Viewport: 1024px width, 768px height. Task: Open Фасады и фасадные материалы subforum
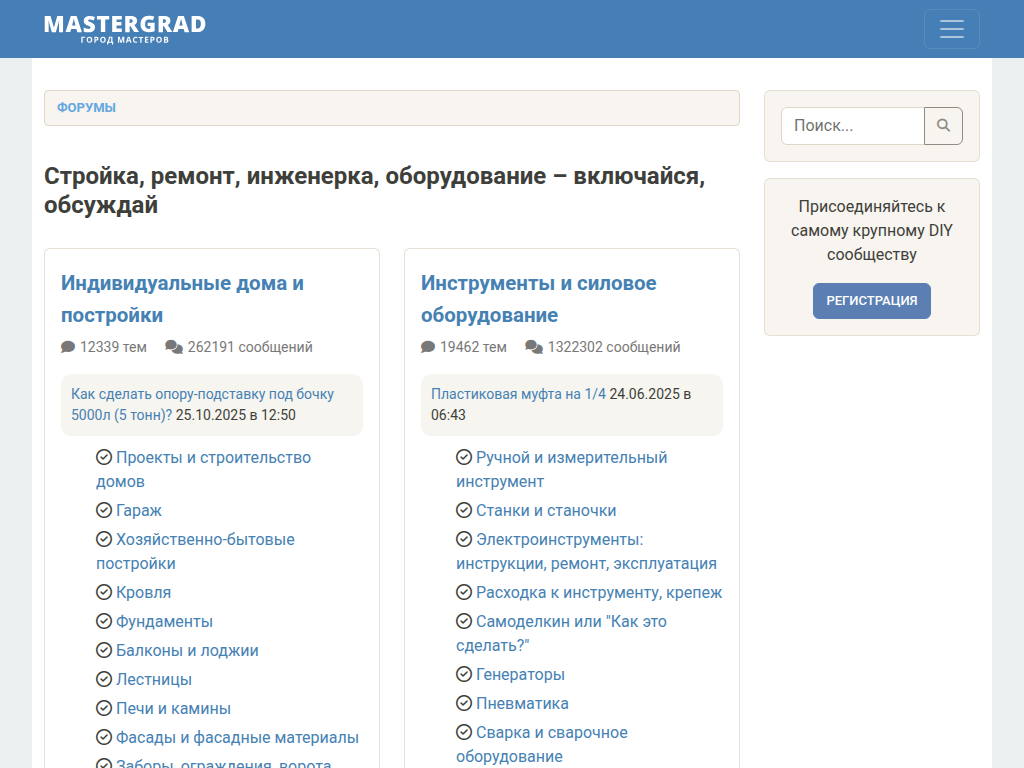[x=237, y=737]
